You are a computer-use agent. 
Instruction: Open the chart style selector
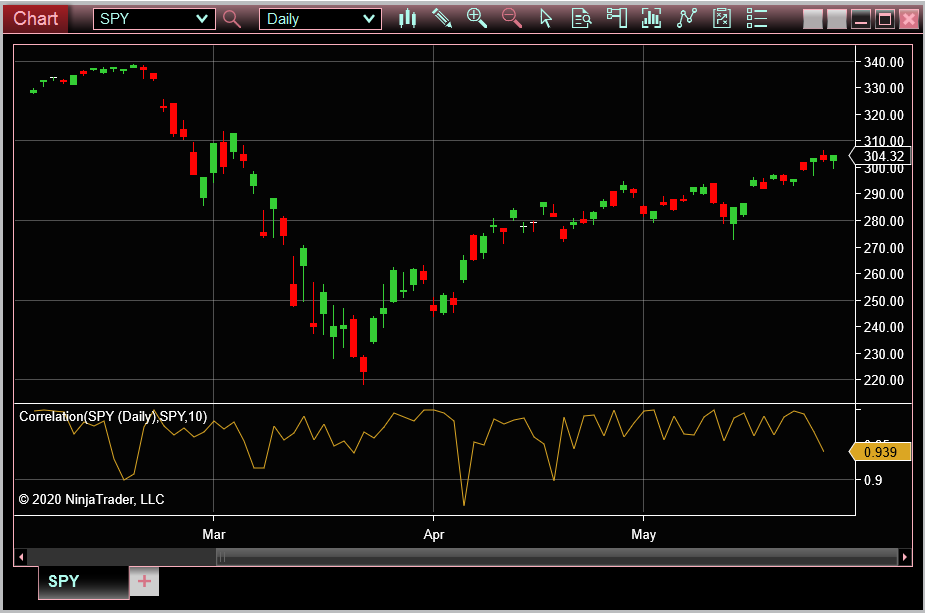point(407,17)
